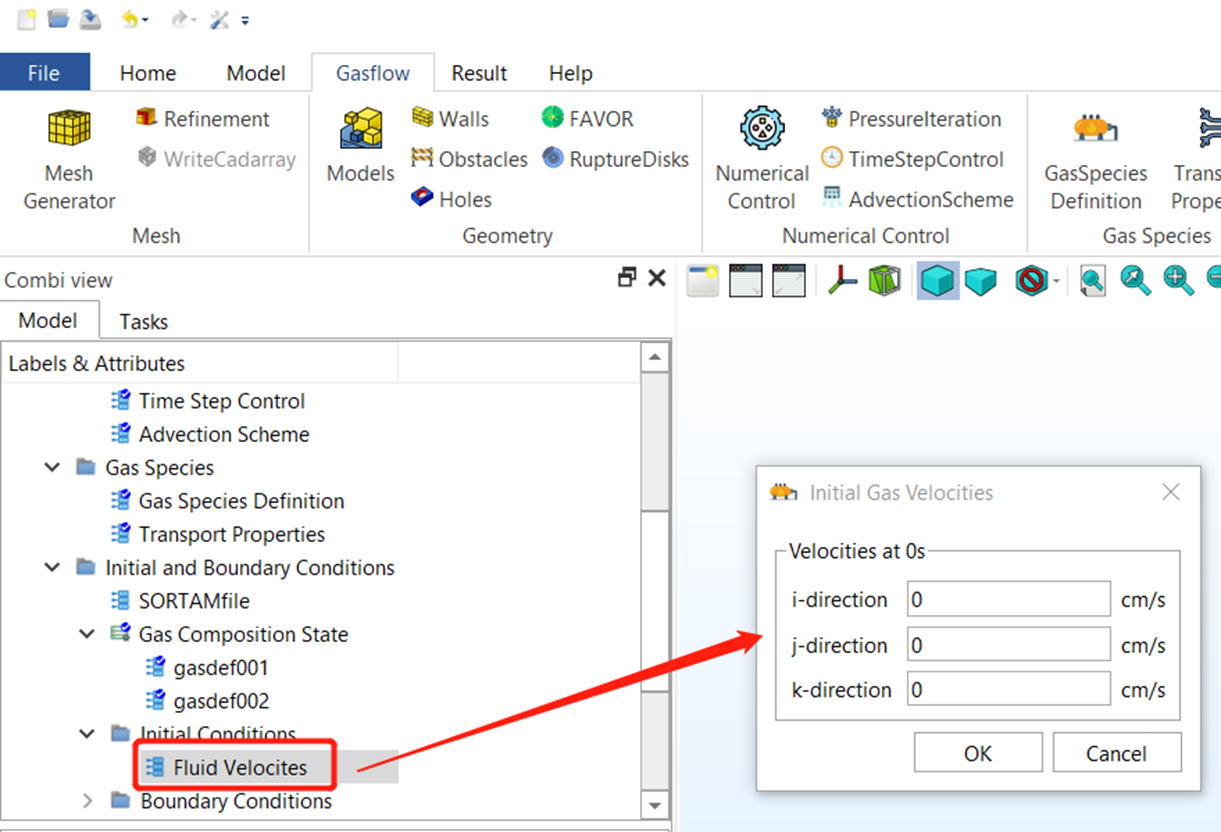The height and width of the screenshot is (832, 1221).
Task: Create a new document from the quick access toolbar
Action: (x=27, y=19)
